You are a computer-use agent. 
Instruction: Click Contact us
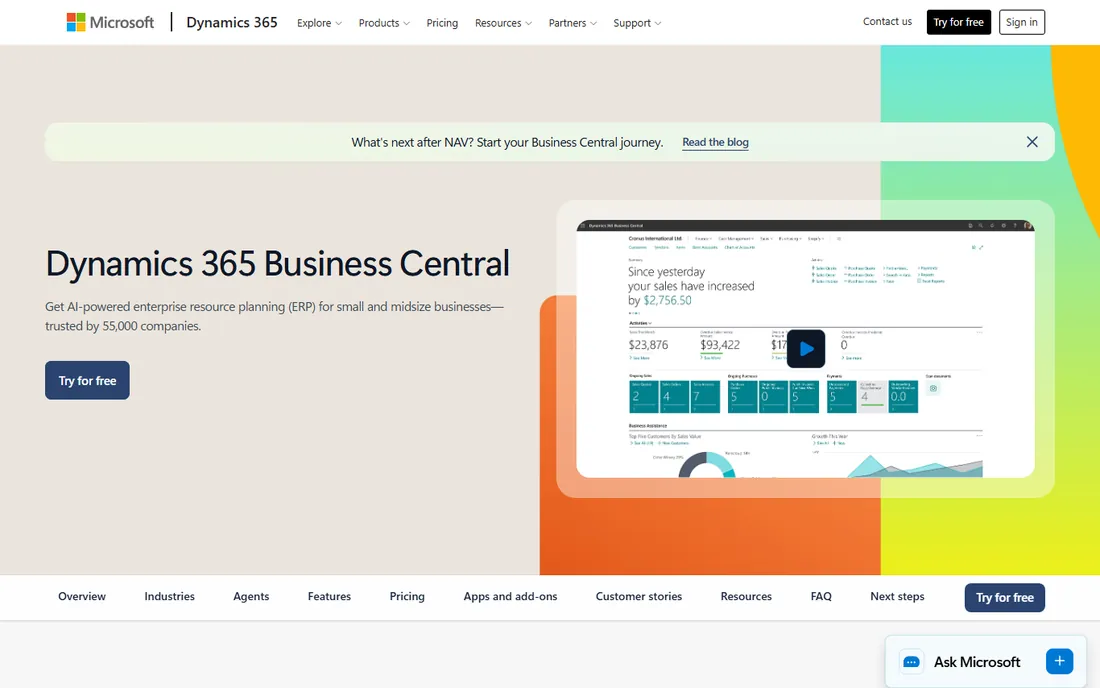click(x=887, y=22)
